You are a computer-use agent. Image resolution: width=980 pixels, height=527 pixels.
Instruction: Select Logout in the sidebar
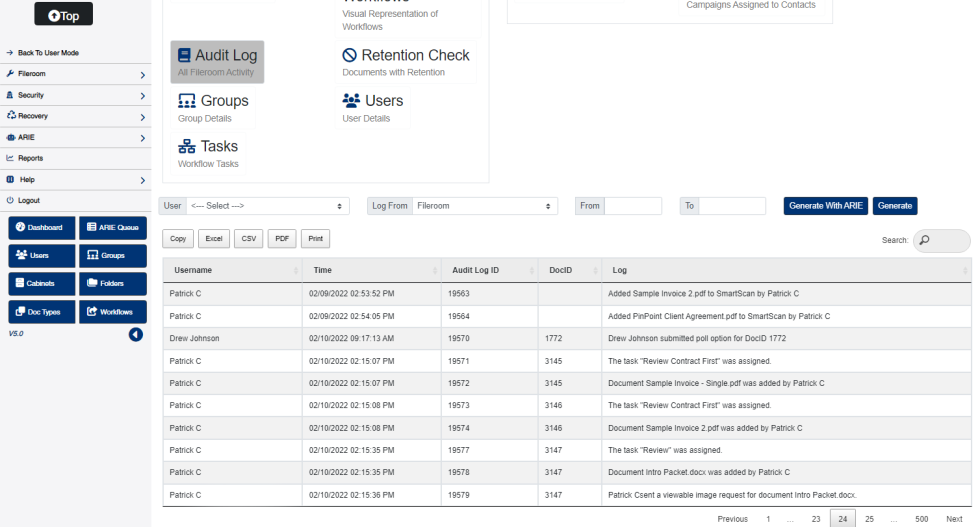[x=29, y=200]
